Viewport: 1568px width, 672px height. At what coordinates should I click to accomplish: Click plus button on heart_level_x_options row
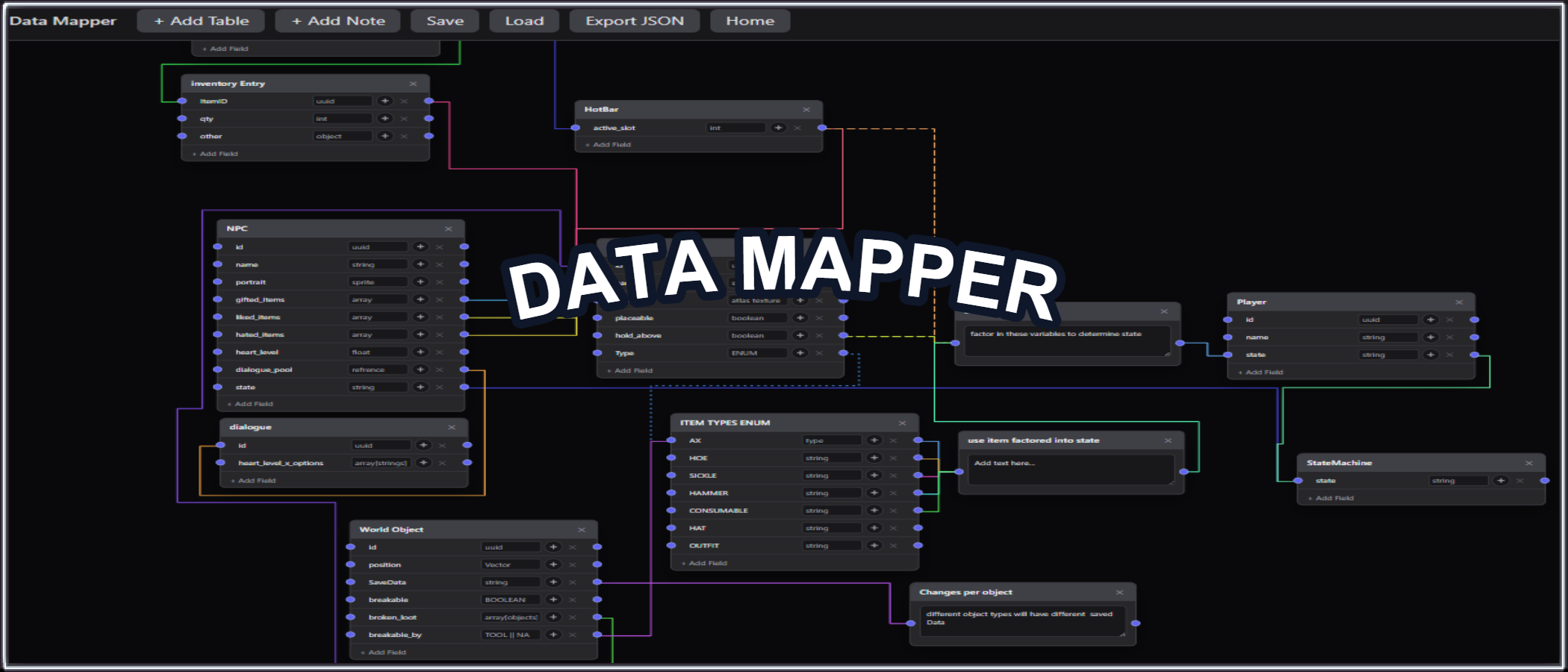(423, 463)
